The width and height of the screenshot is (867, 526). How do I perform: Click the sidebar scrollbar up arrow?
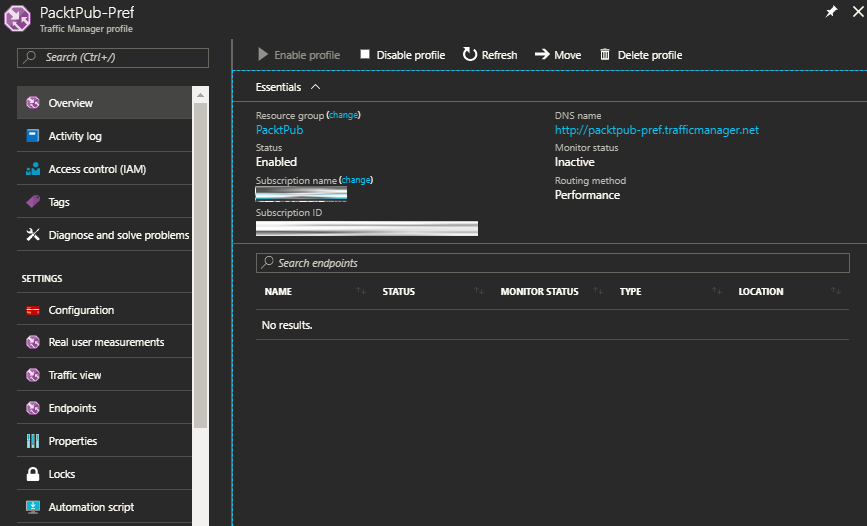click(x=200, y=95)
